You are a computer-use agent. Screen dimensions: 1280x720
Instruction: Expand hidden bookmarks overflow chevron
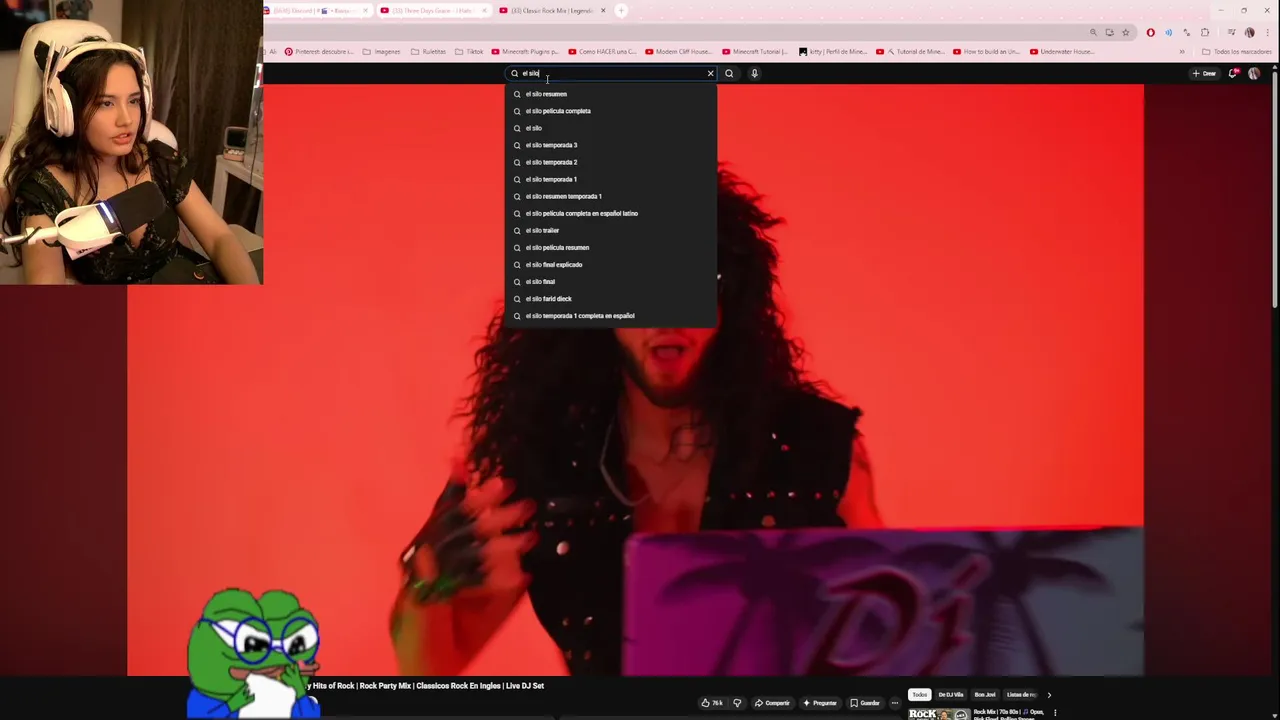[1182, 52]
